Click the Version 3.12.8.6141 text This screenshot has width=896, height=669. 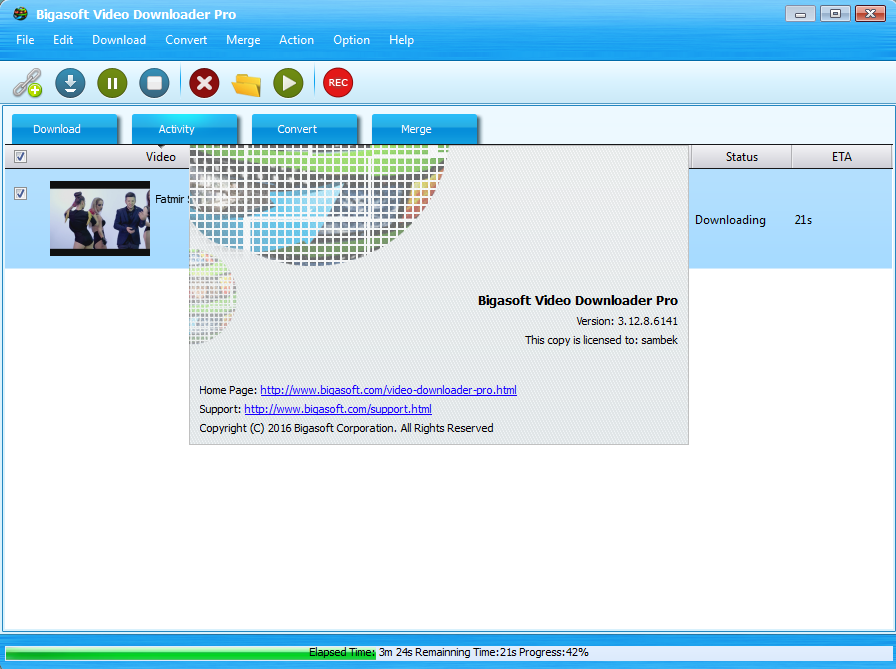(626, 321)
